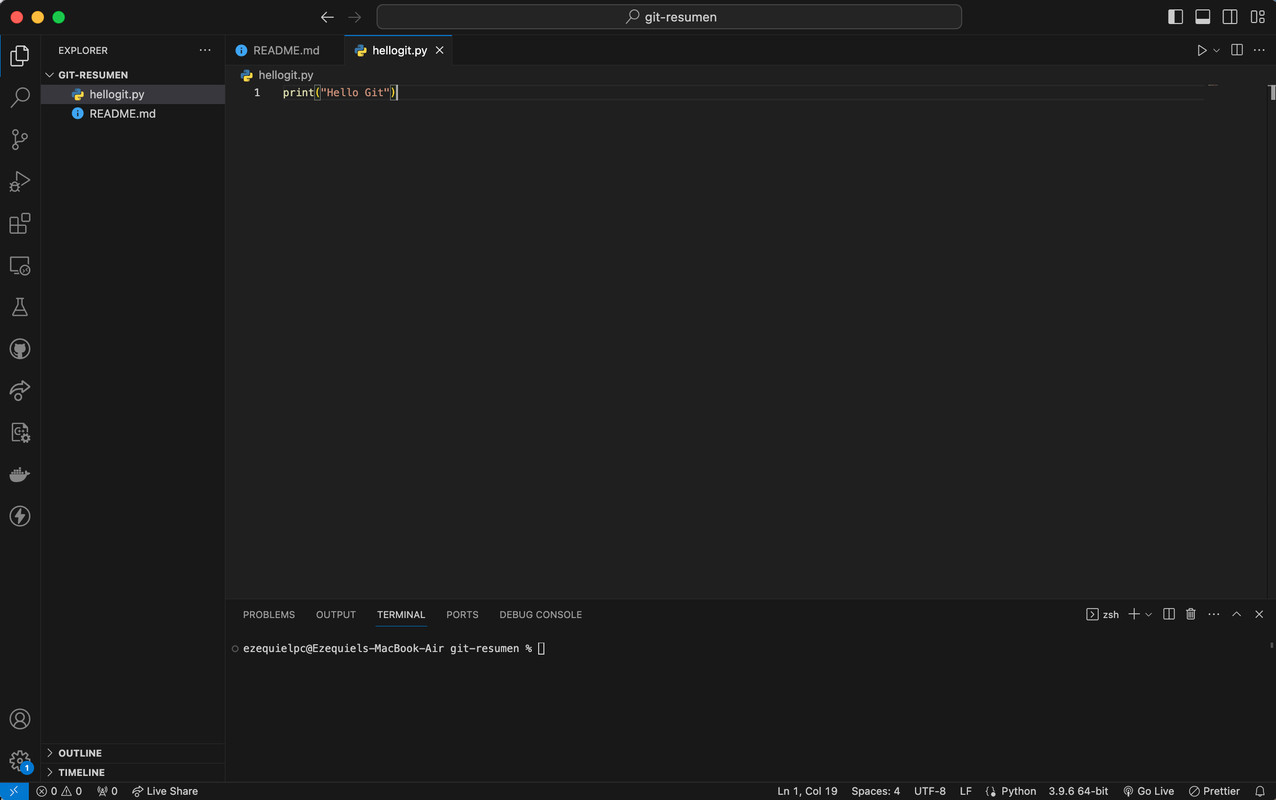Select the TERMINAL panel tab
The height and width of the screenshot is (800, 1276).
click(401, 615)
